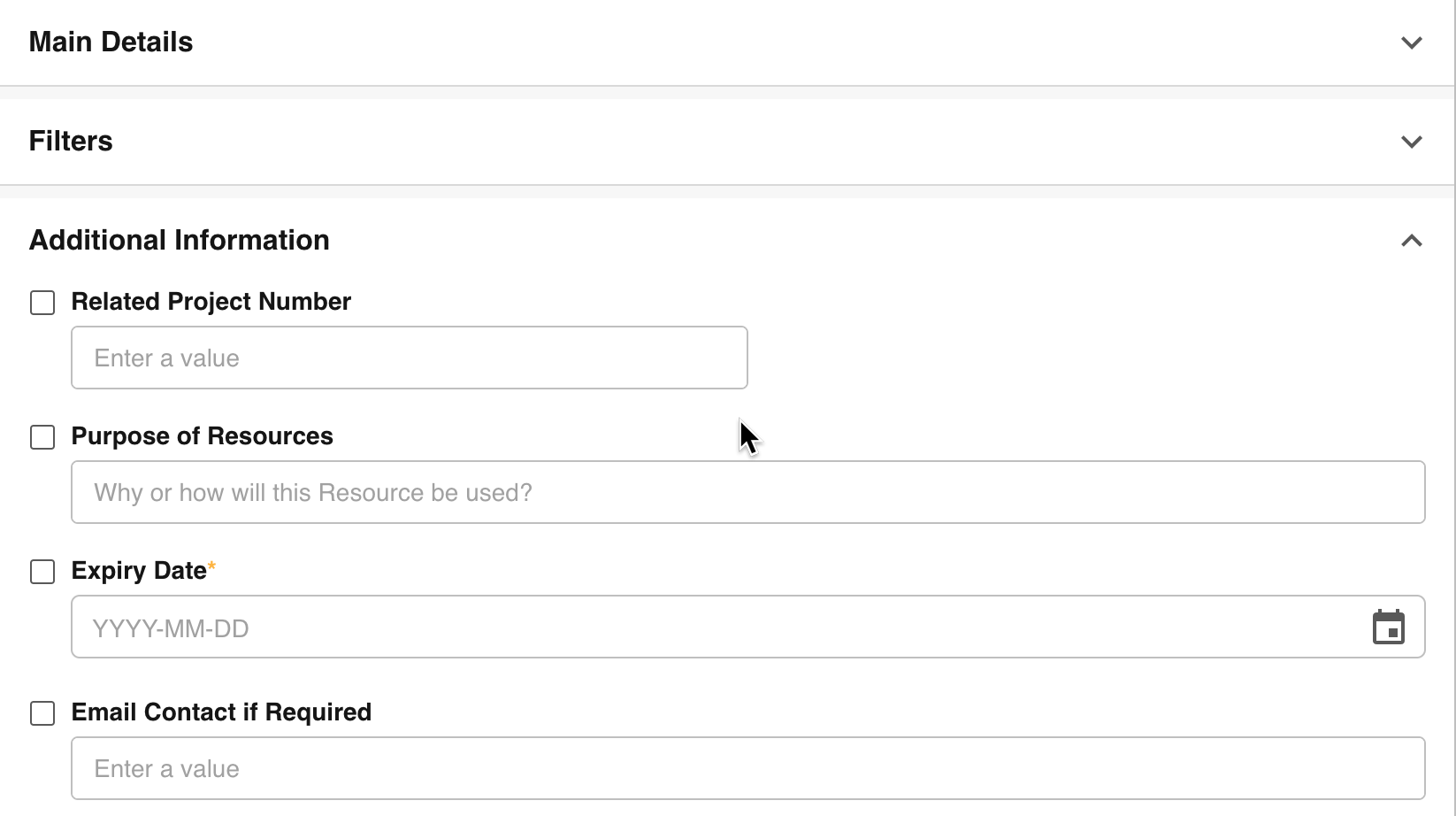Screen dimensions: 1456x816
Task: Focus the Email Contact text field
Action: (x=747, y=768)
